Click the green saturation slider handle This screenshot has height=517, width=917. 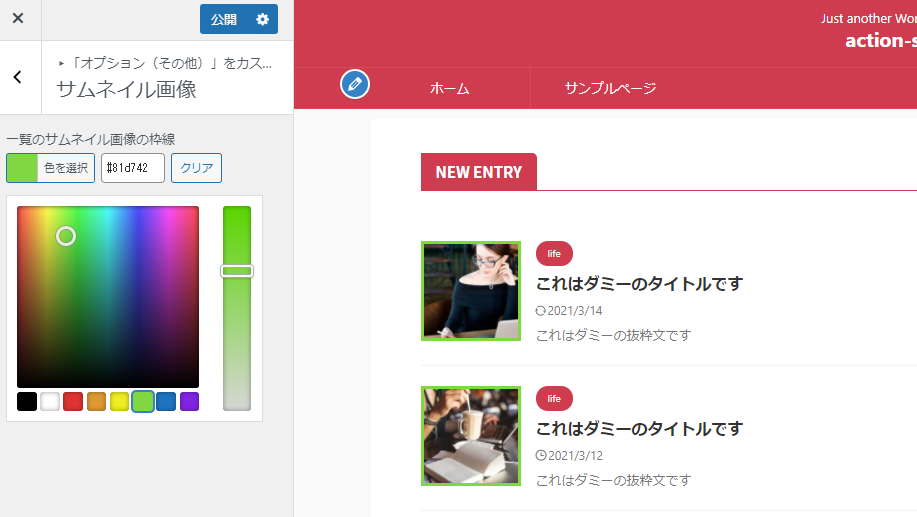[x=237, y=271]
